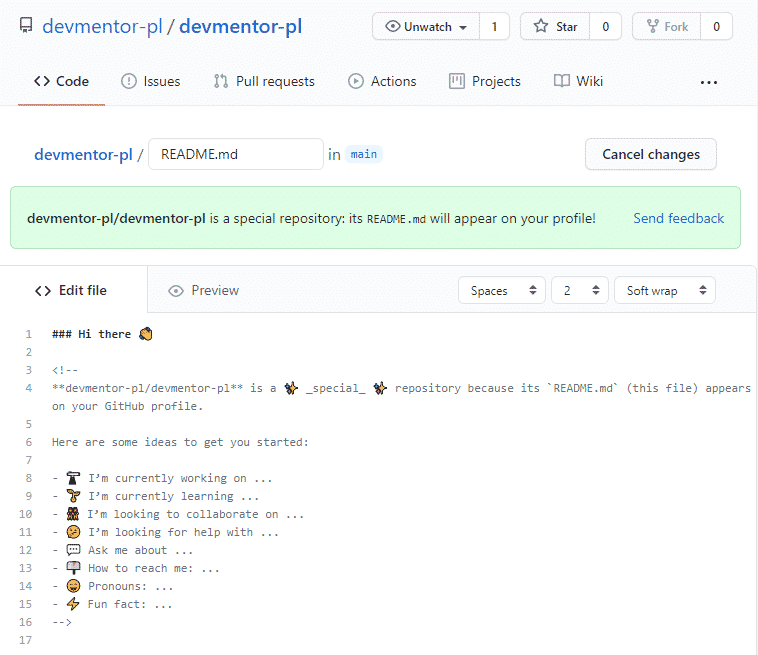
Task: Click the watchers count 1
Action: click(x=495, y=26)
